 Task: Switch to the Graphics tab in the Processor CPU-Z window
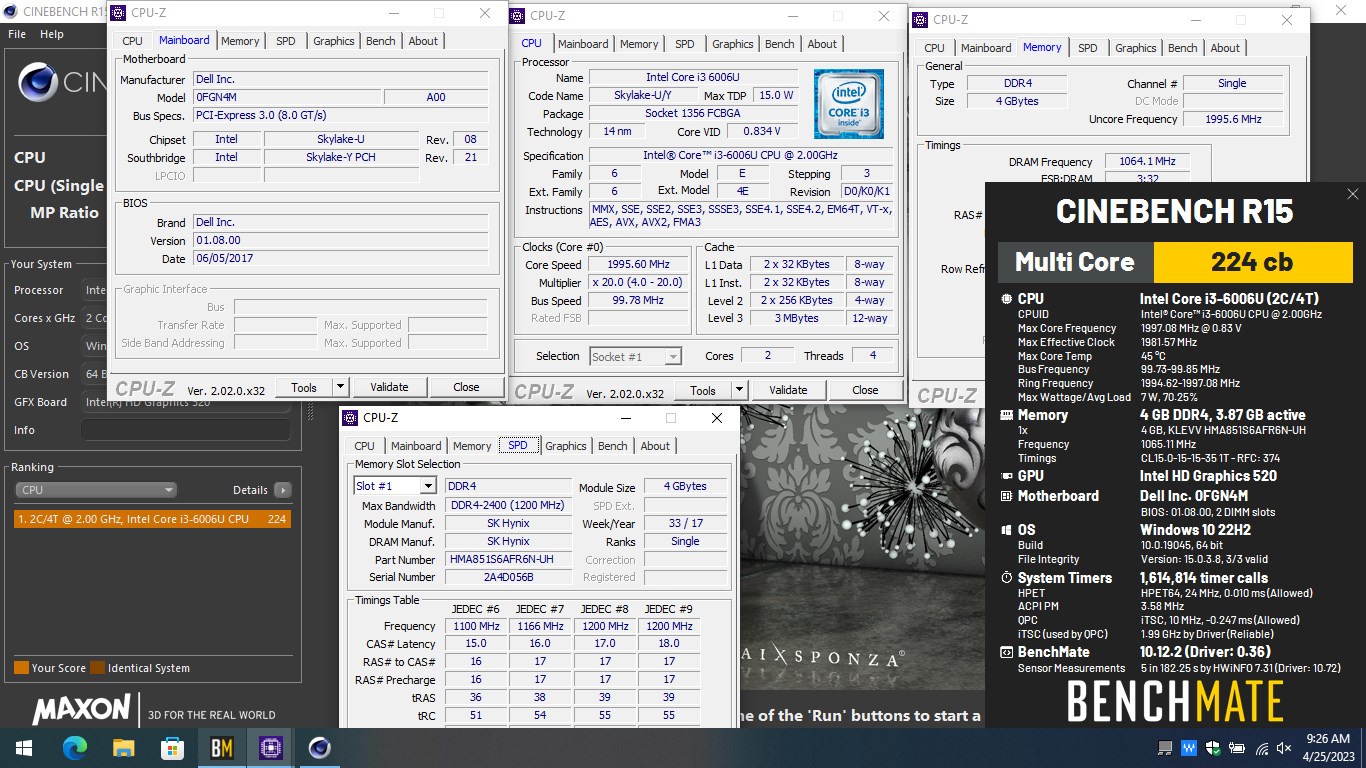(733, 44)
